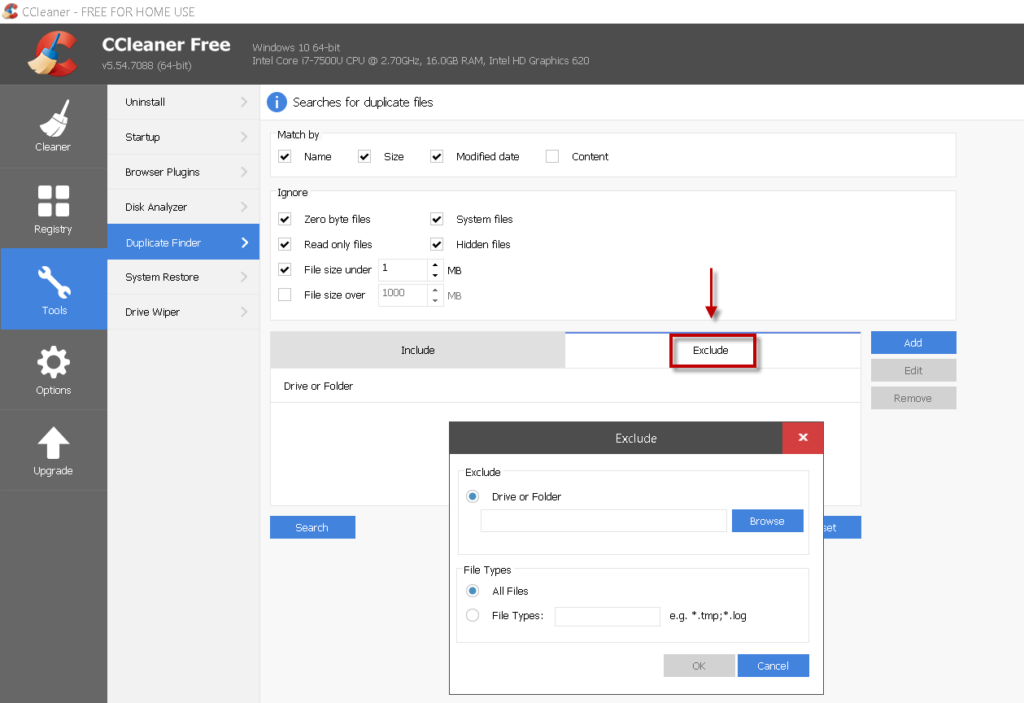Screen dimensions: 1024x703
Task: Click the Edit button
Action: click(x=913, y=370)
